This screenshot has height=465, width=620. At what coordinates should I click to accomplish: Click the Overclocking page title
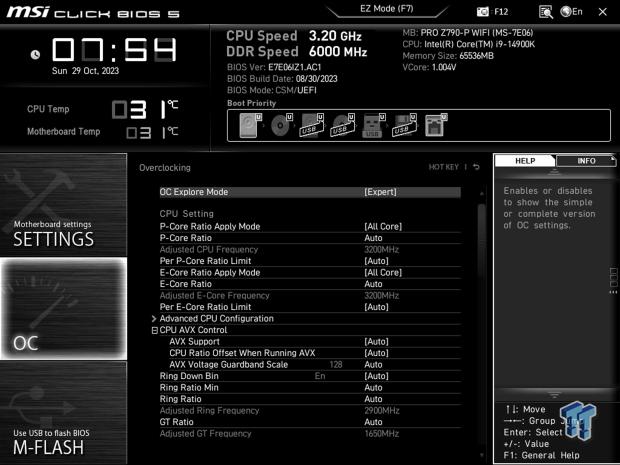165,168
